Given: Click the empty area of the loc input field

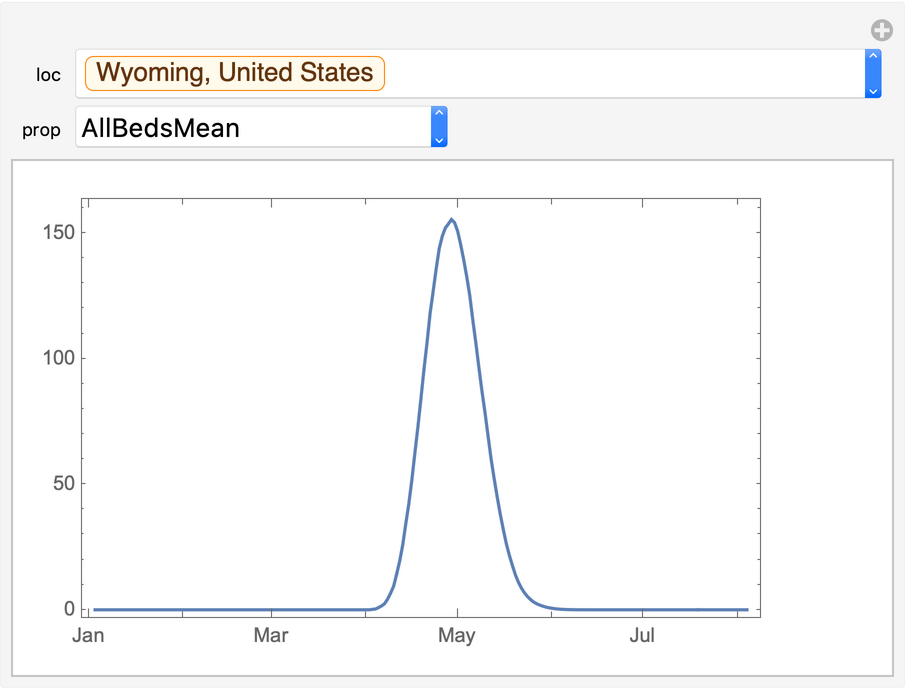Looking at the screenshot, I should point(620,74).
